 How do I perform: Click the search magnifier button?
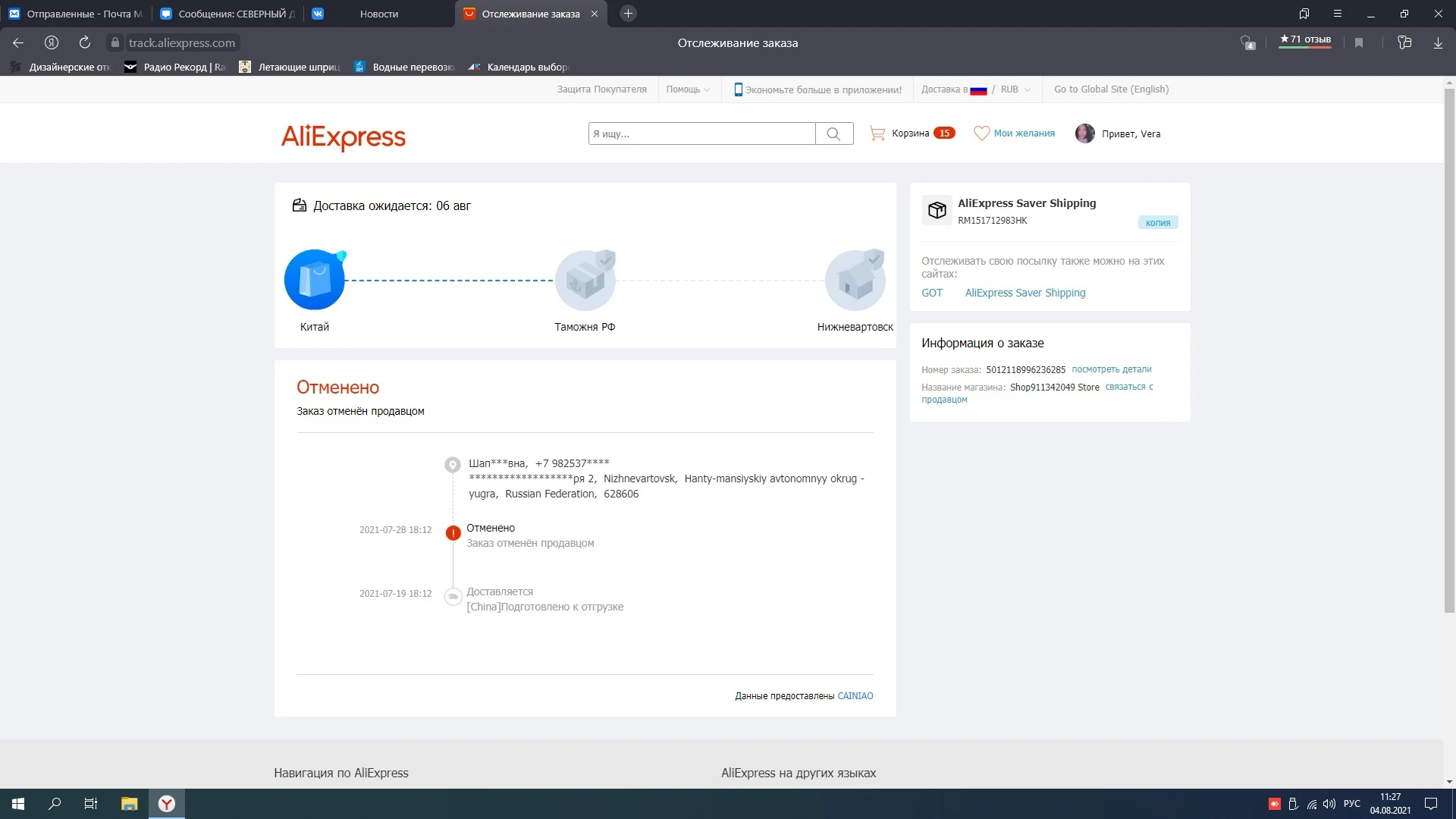[833, 134]
